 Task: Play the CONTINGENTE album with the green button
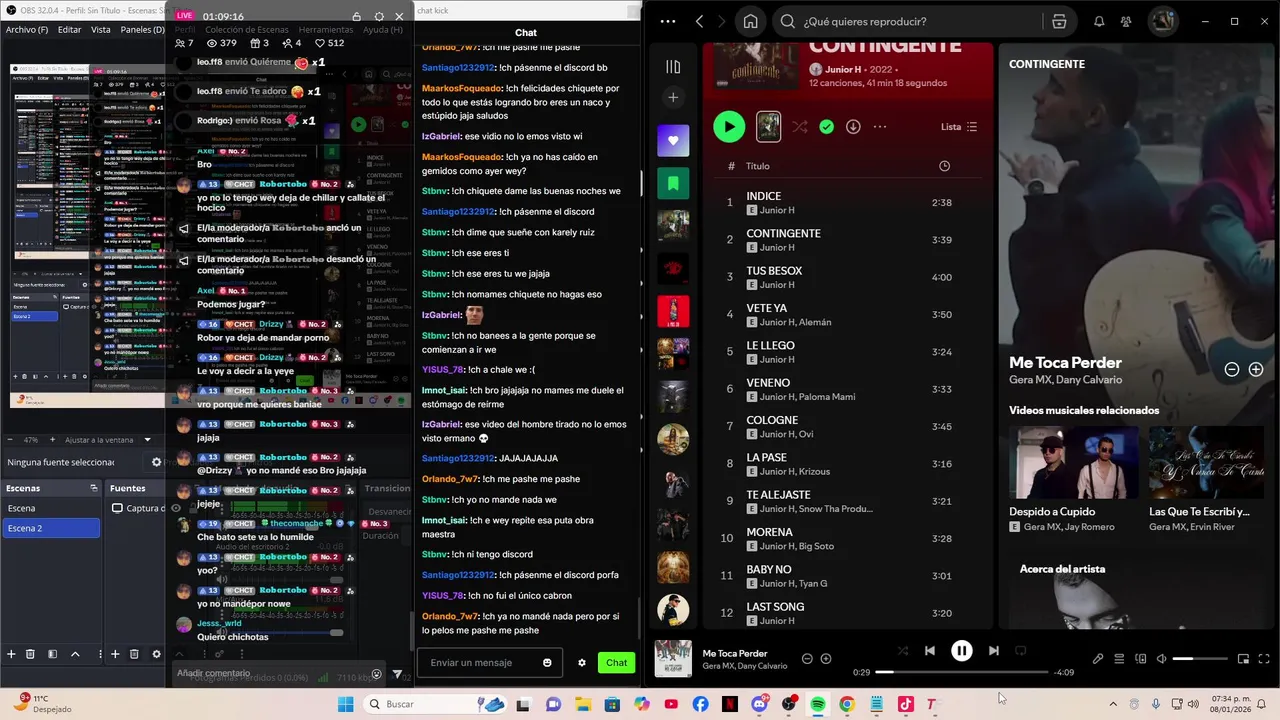[729, 126]
